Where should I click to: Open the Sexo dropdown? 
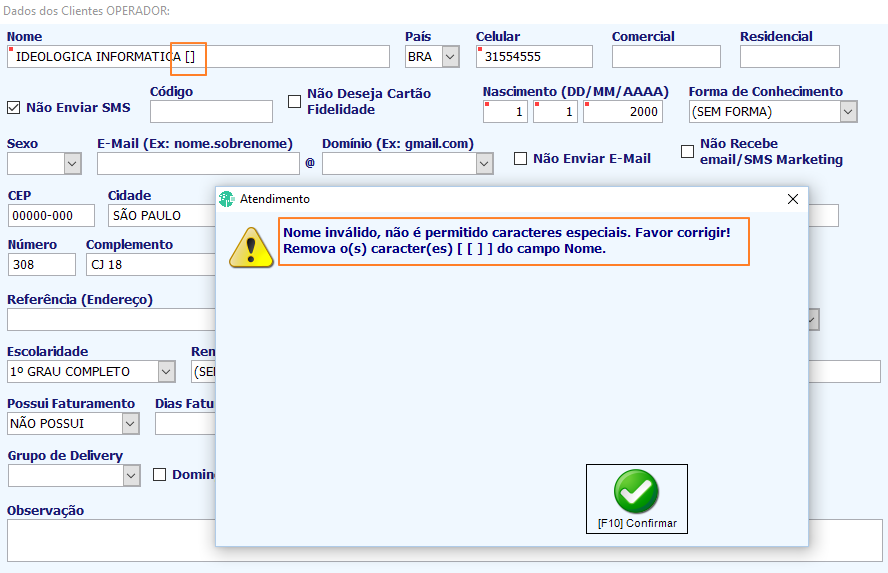click(72, 164)
